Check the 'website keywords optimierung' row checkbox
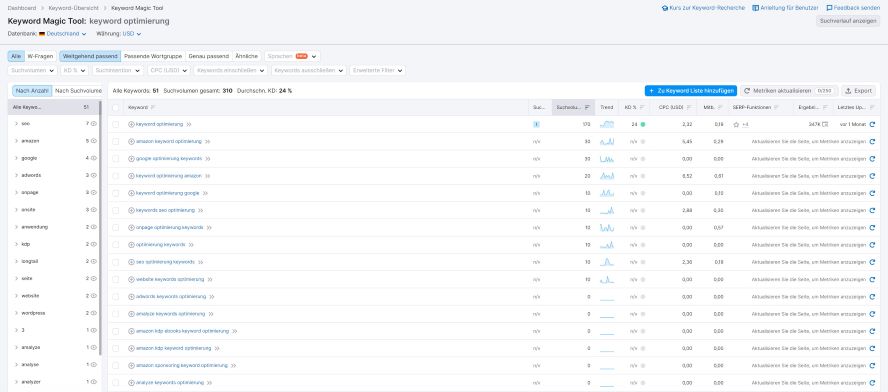 [116, 279]
